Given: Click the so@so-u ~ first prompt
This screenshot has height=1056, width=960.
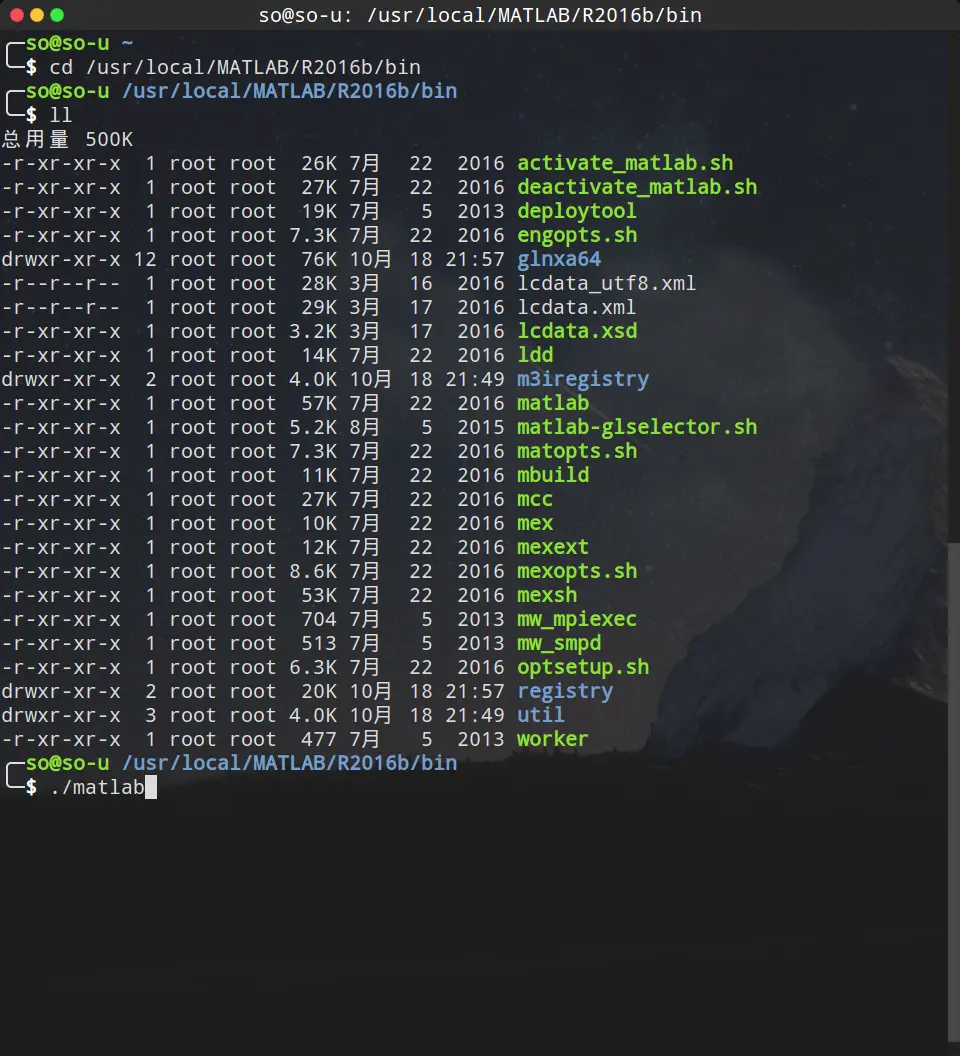Looking at the screenshot, I should pyautogui.click(x=79, y=43).
